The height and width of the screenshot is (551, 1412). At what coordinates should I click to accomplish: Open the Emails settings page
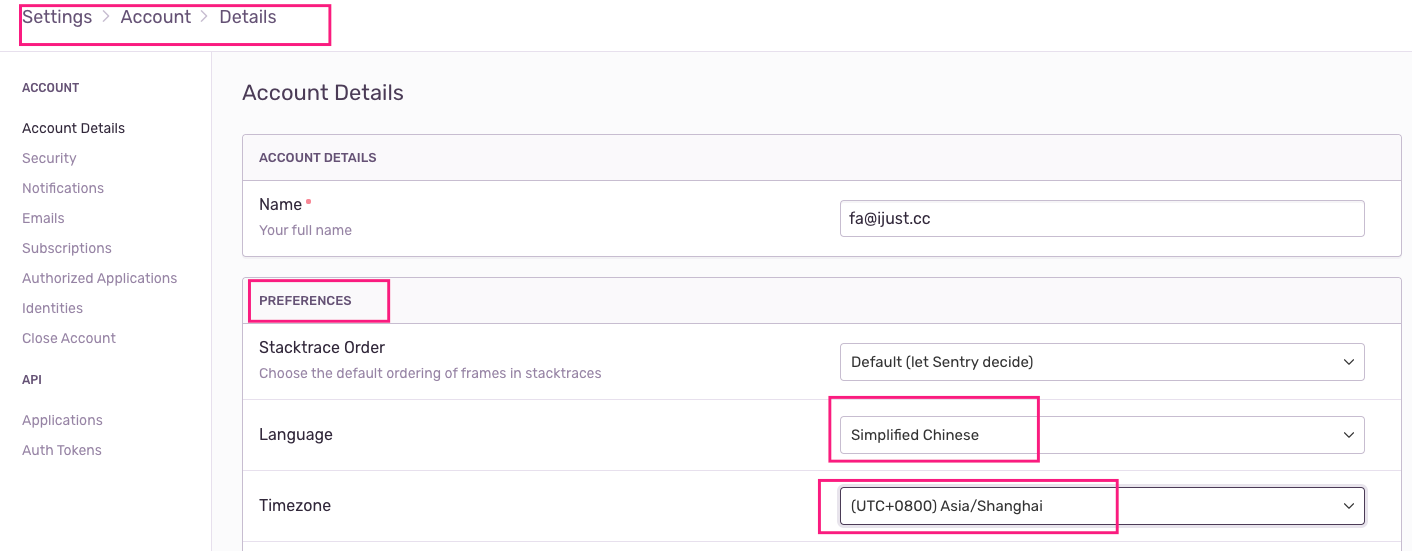click(43, 218)
